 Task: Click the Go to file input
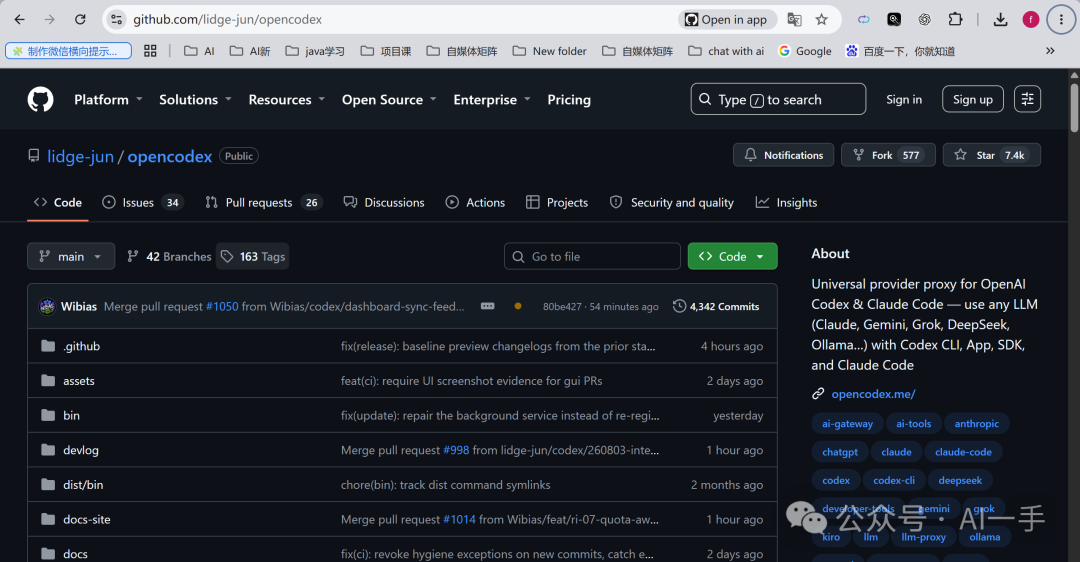pos(592,256)
